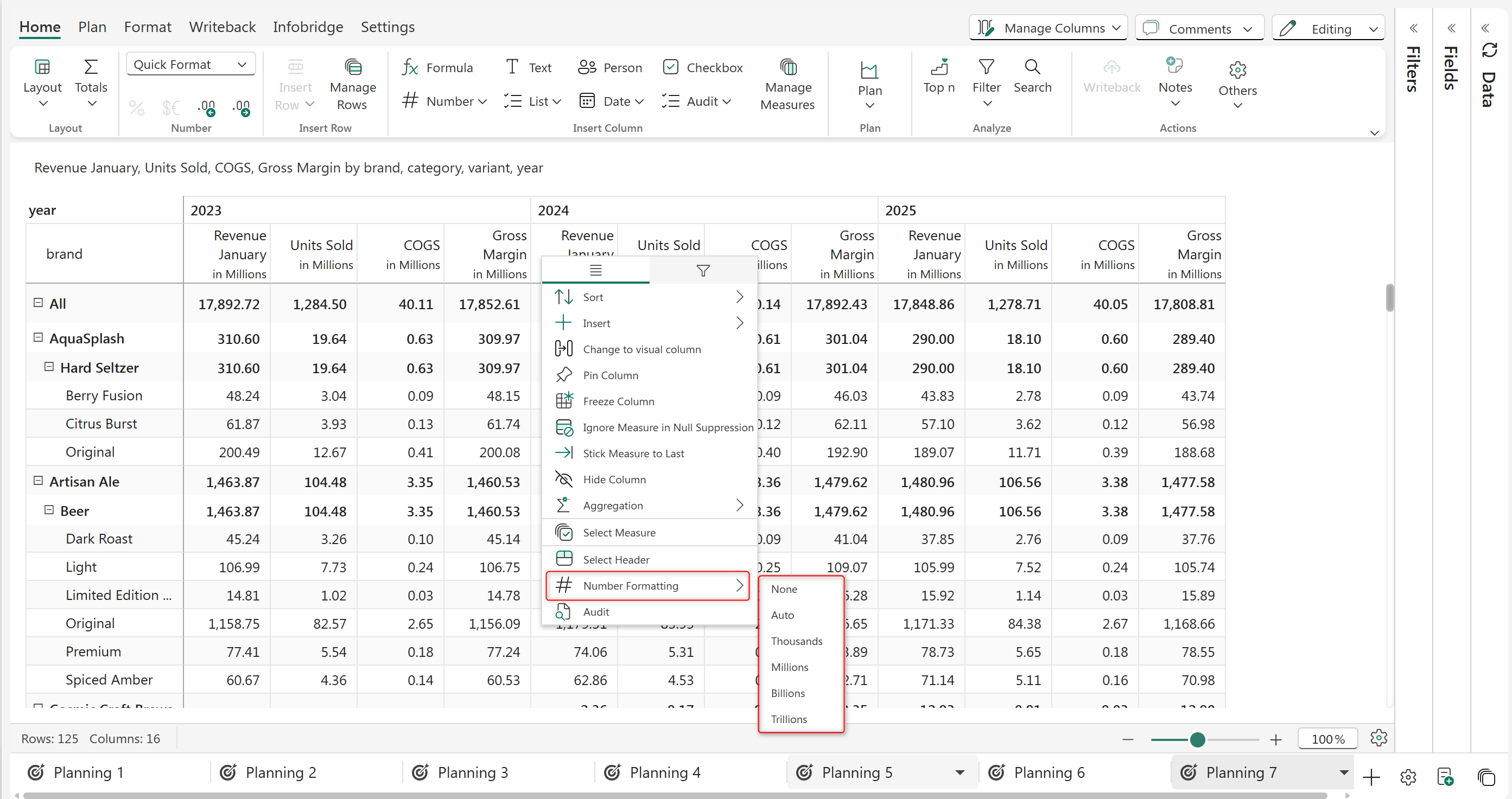Choose Millions number formatting option
The height and width of the screenshot is (799, 1512).
click(789, 667)
